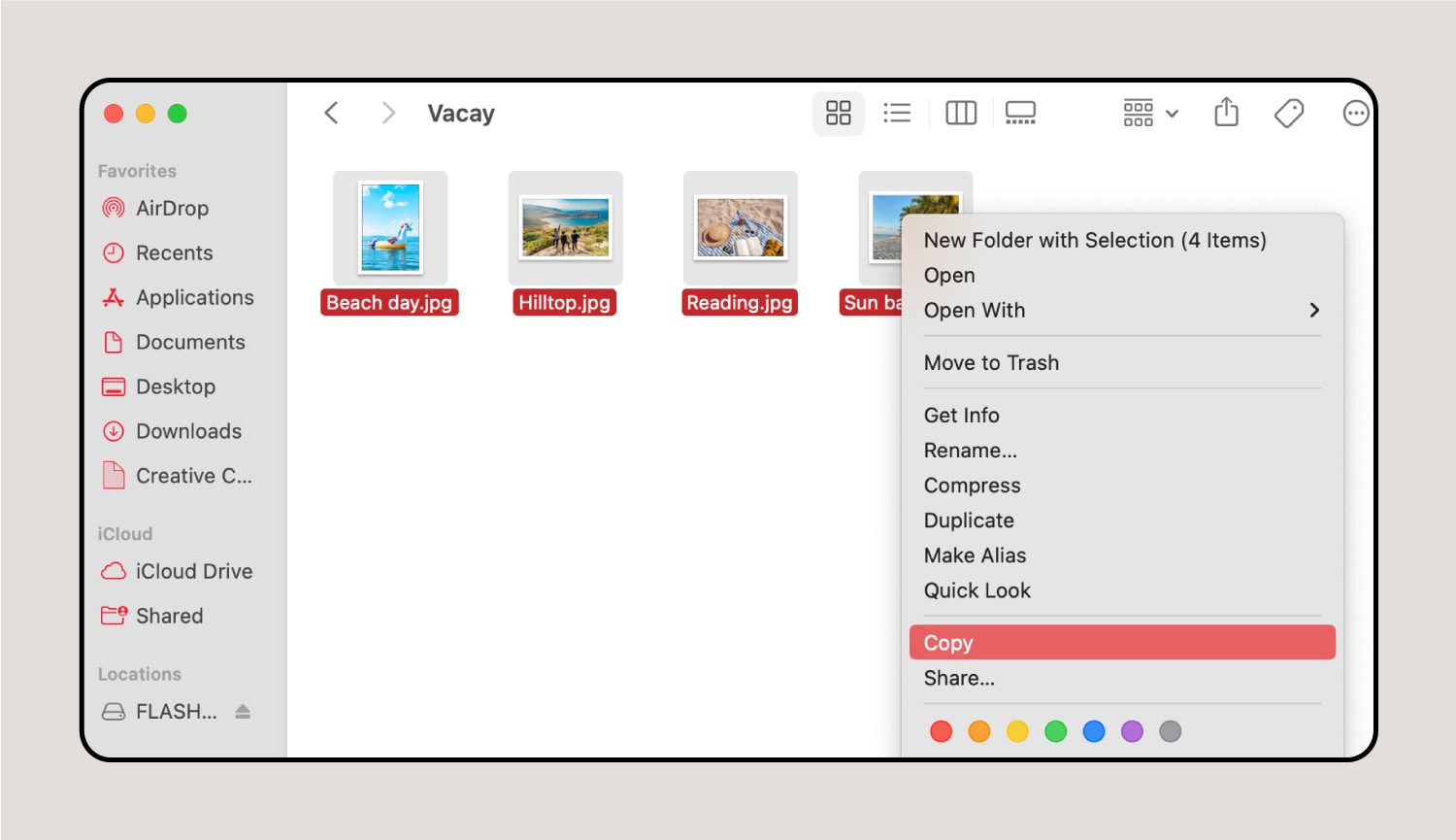This screenshot has width=1456, height=840.
Task: Eject the FLASH drive
Action: (x=243, y=712)
